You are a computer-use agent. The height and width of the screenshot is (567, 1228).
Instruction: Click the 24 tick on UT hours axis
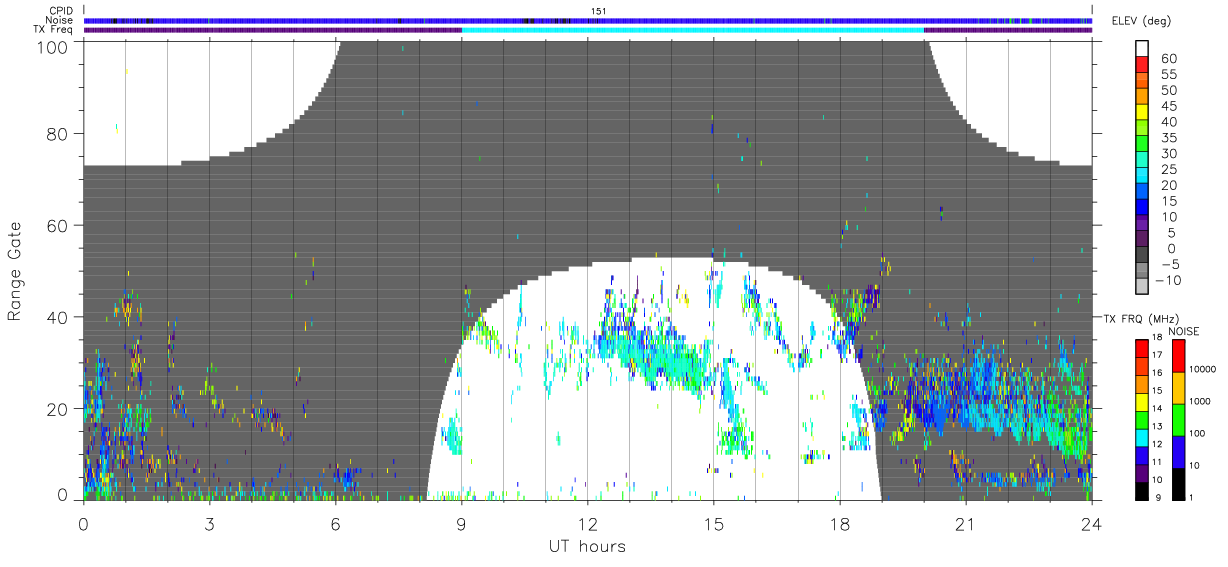coord(1091,523)
